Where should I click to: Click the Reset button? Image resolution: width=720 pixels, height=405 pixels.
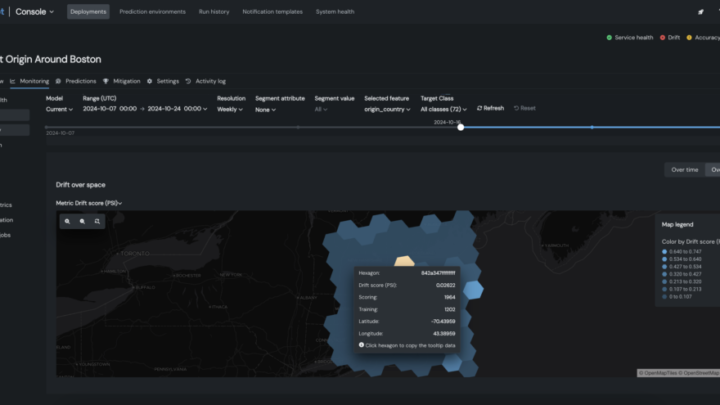(x=524, y=108)
